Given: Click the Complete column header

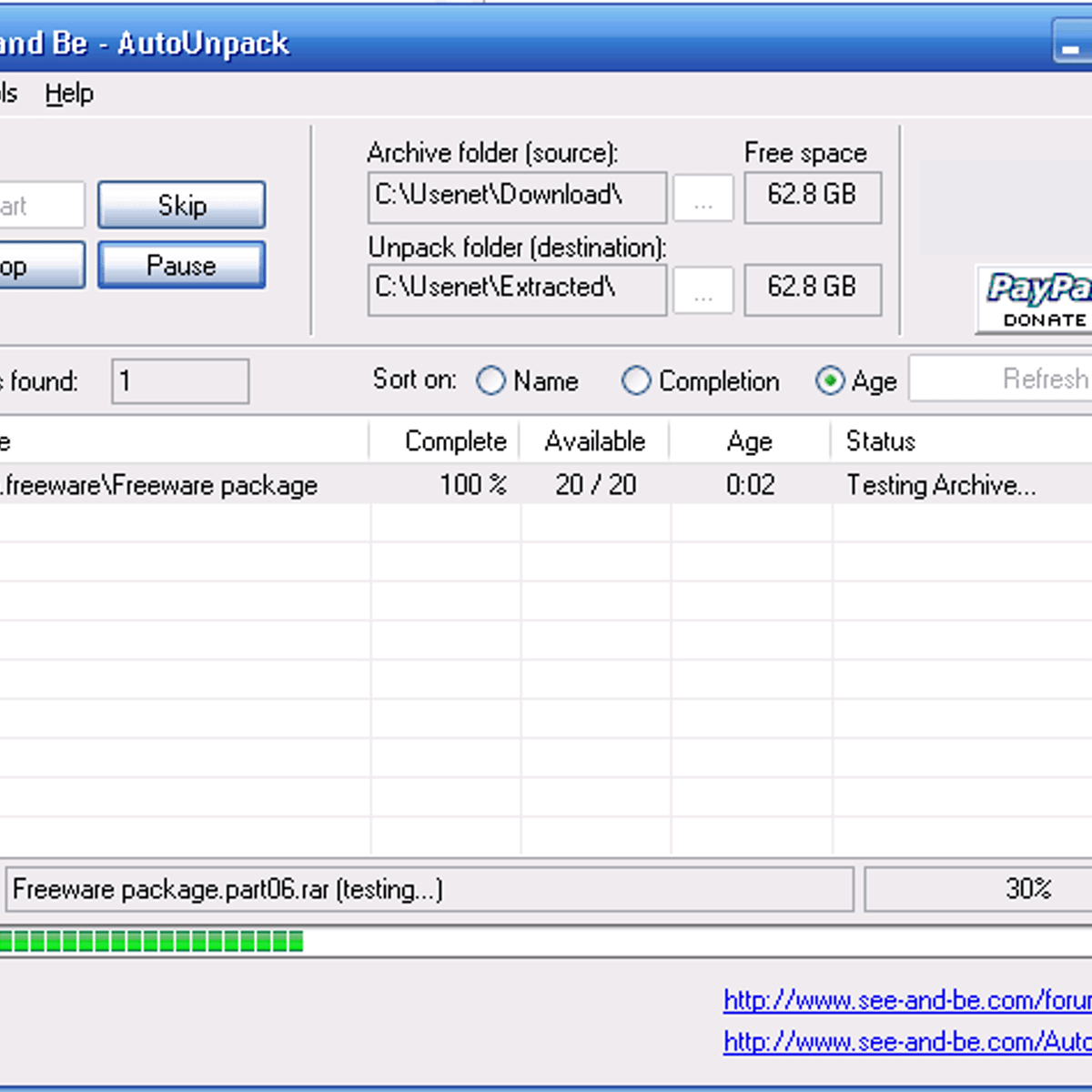Looking at the screenshot, I should click(454, 441).
